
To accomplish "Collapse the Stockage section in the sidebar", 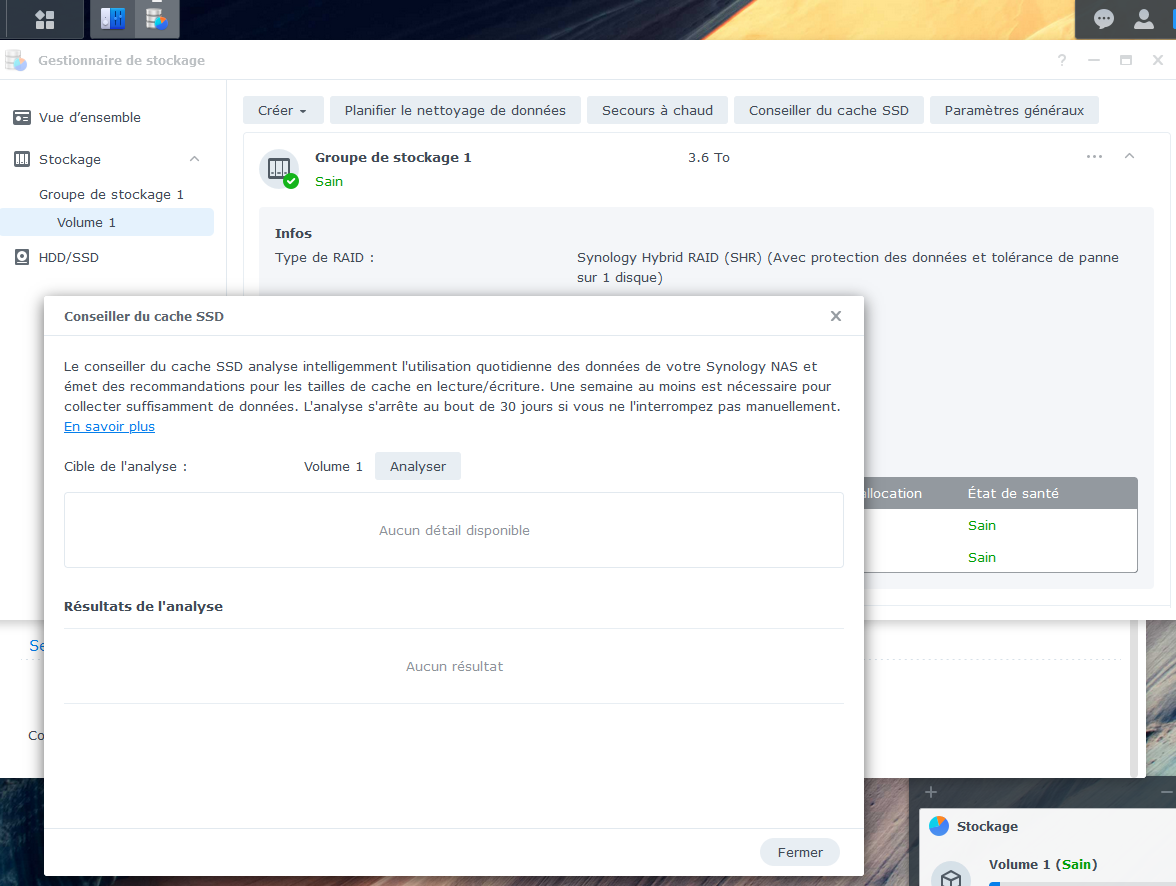I will pos(194,159).
